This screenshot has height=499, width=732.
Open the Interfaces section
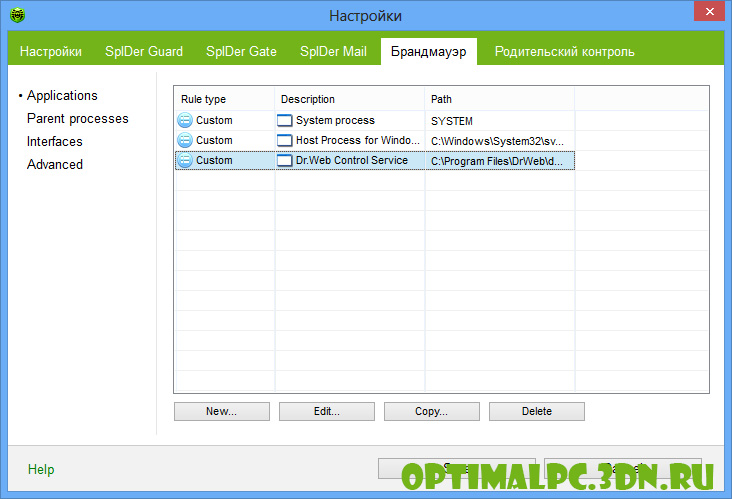pyautogui.click(x=55, y=141)
